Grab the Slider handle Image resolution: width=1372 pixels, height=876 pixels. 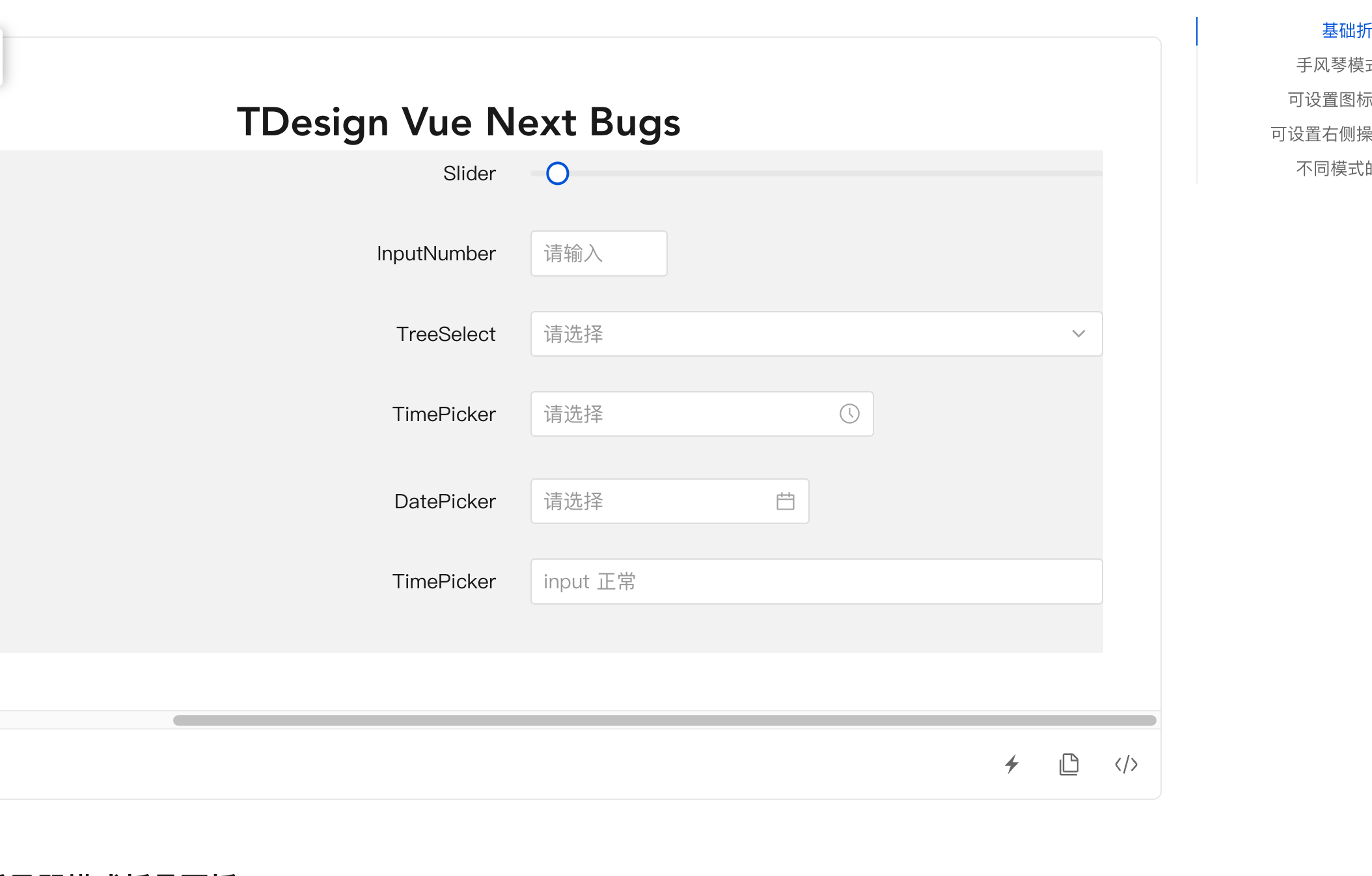click(x=557, y=174)
